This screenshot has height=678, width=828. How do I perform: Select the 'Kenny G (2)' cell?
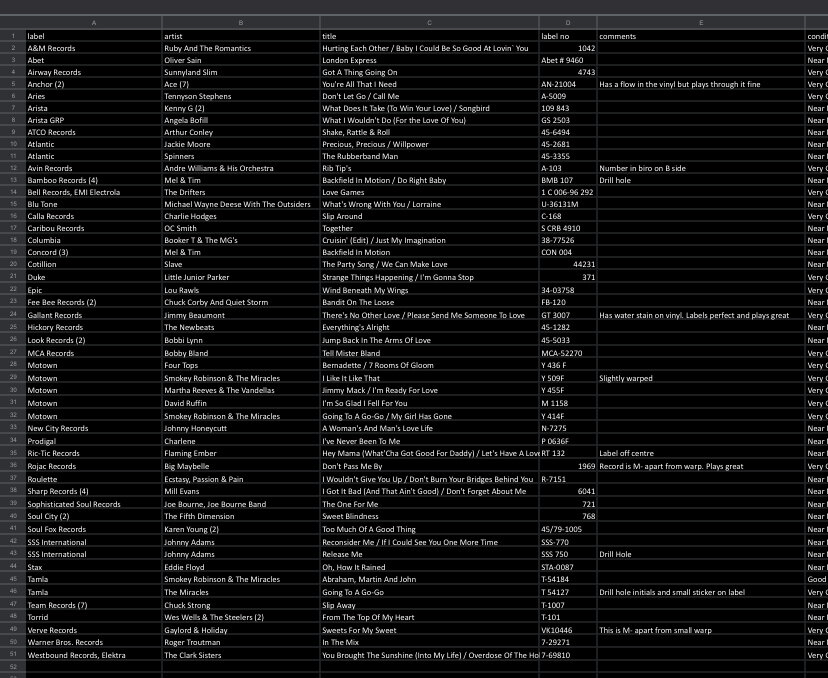coord(241,108)
